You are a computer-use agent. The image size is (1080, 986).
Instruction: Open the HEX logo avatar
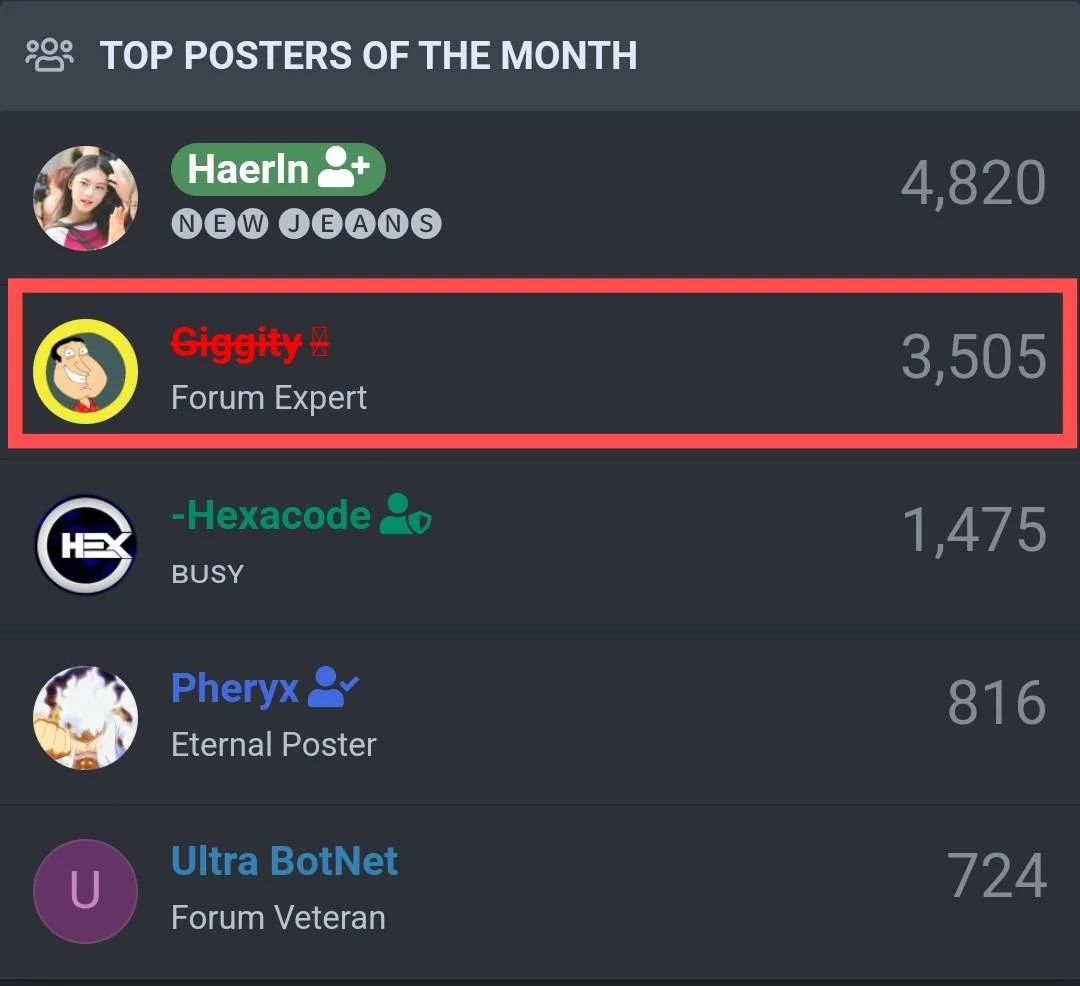click(85, 545)
